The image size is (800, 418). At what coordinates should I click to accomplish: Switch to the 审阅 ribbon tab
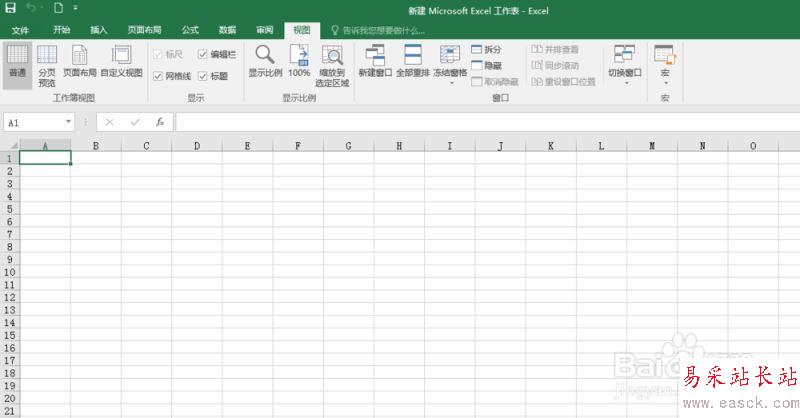[x=265, y=30]
